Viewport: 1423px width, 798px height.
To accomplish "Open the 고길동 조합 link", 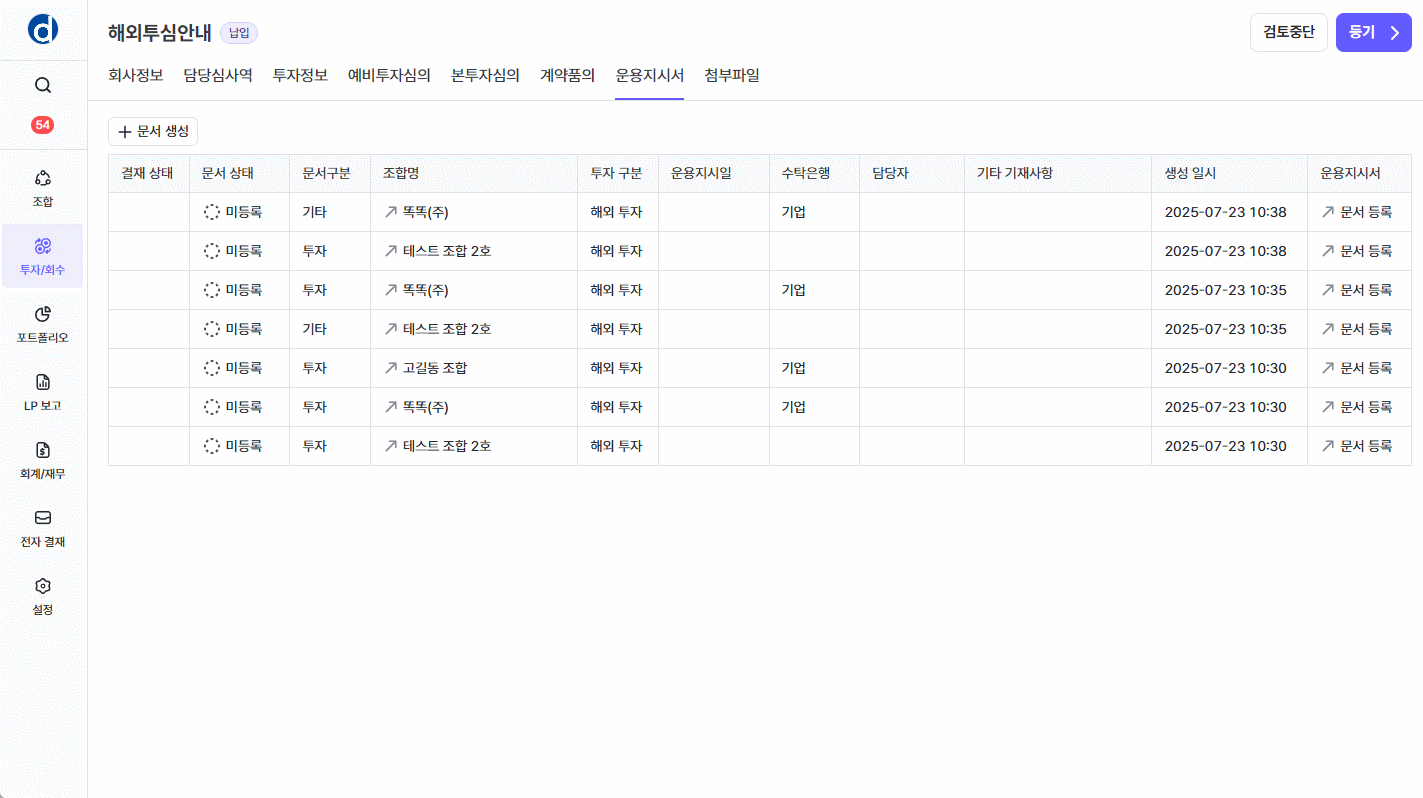I will [x=425, y=368].
